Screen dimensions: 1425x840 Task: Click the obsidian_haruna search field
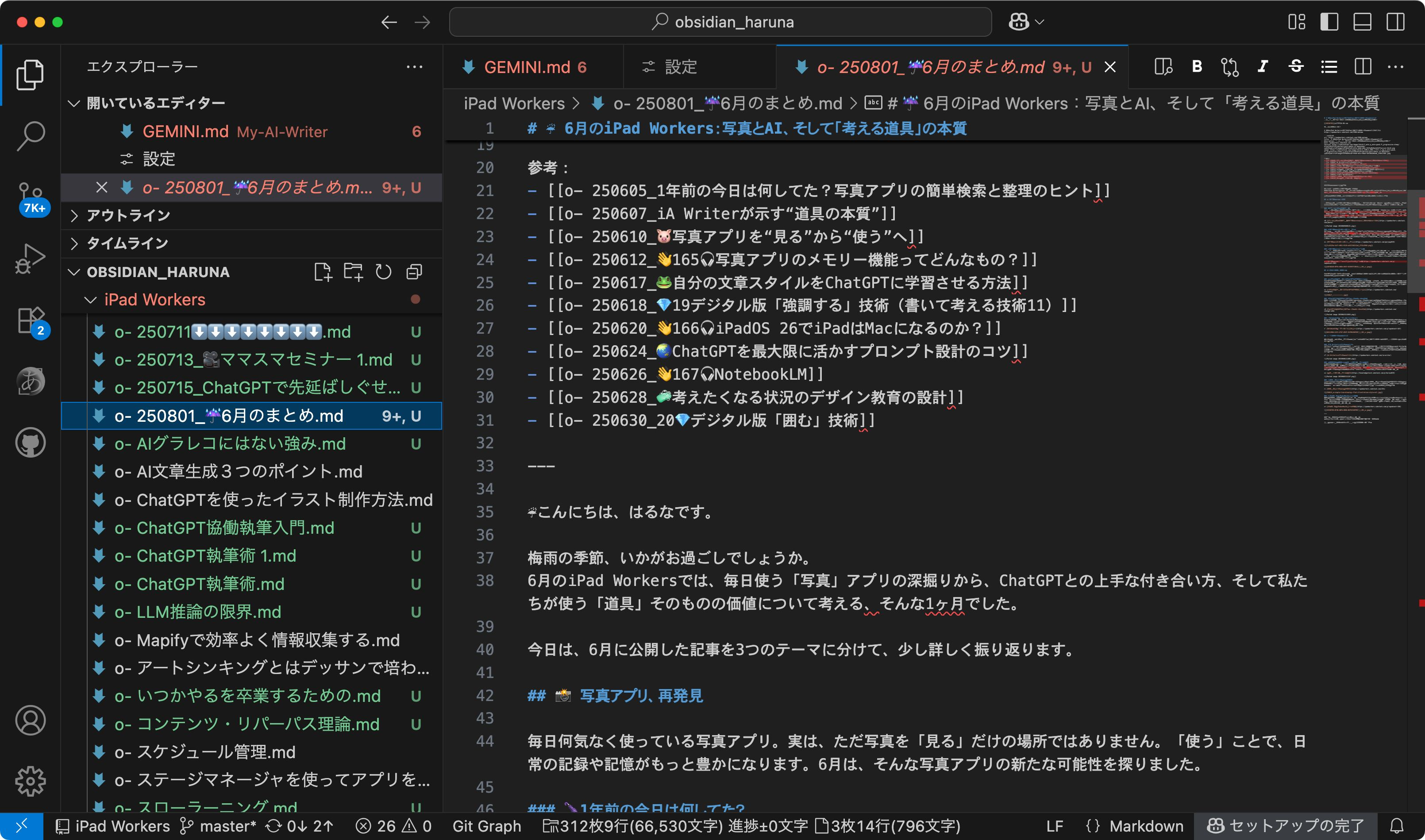tap(720, 22)
